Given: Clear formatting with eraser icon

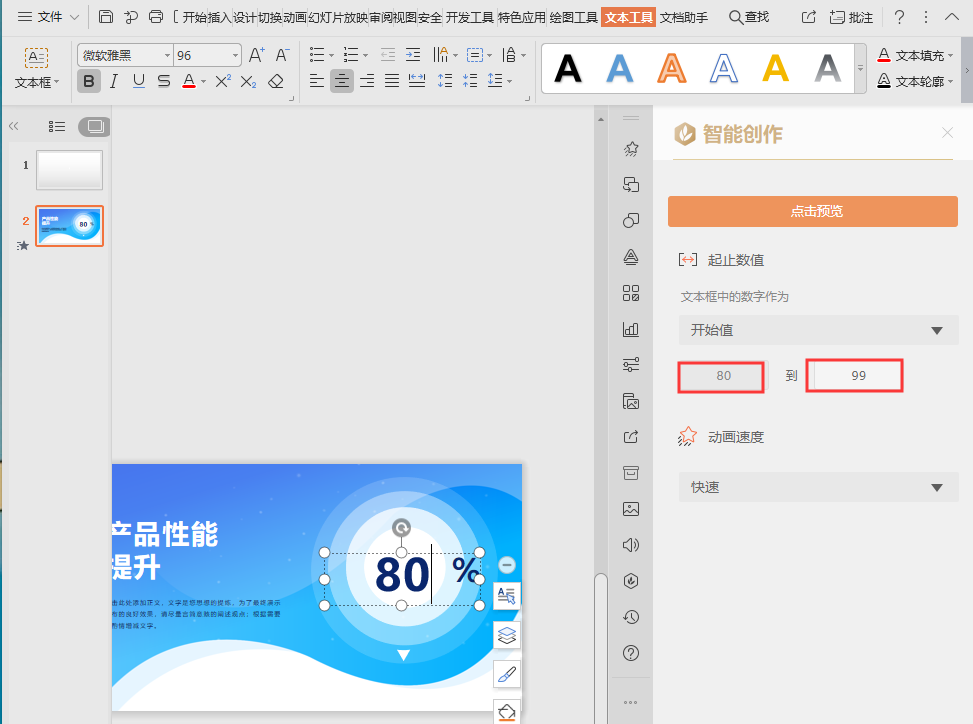Looking at the screenshot, I should coord(276,81).
